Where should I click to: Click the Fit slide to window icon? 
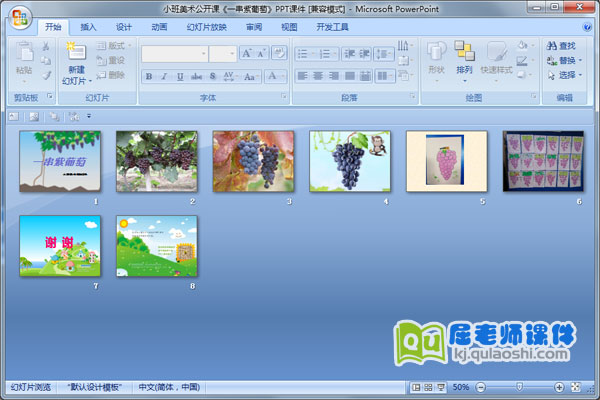click(576, 387)
